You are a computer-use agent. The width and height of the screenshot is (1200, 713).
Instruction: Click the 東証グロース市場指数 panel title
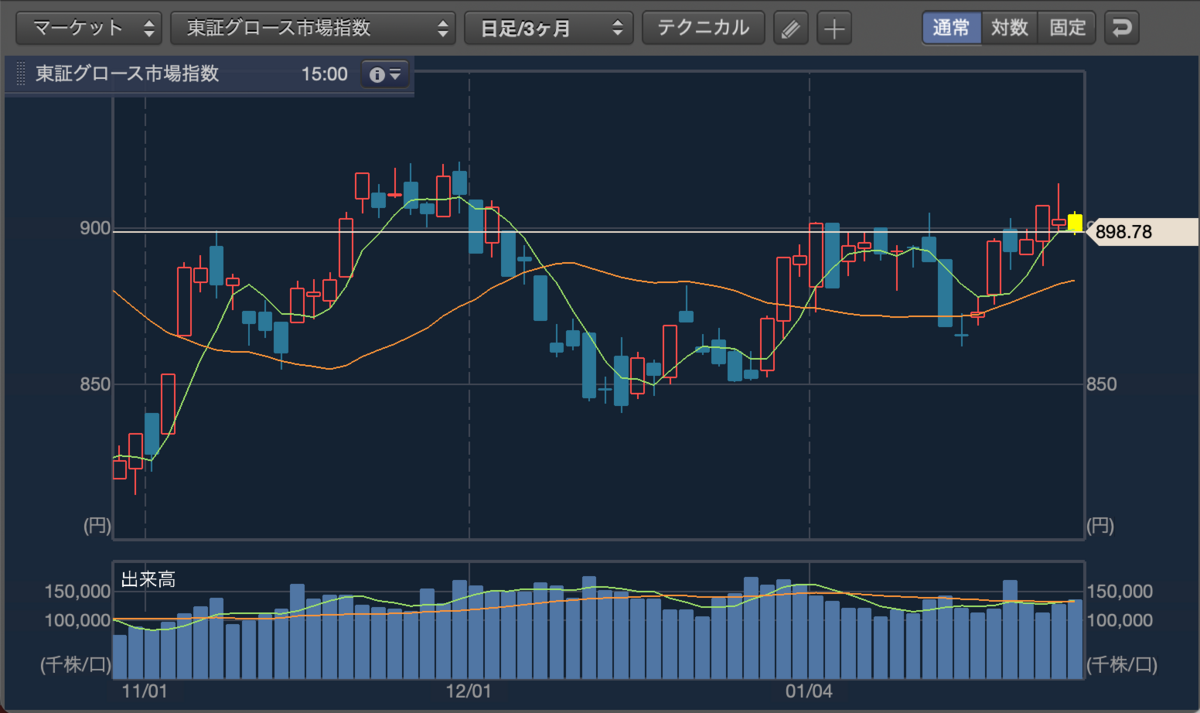click(127, 74)
